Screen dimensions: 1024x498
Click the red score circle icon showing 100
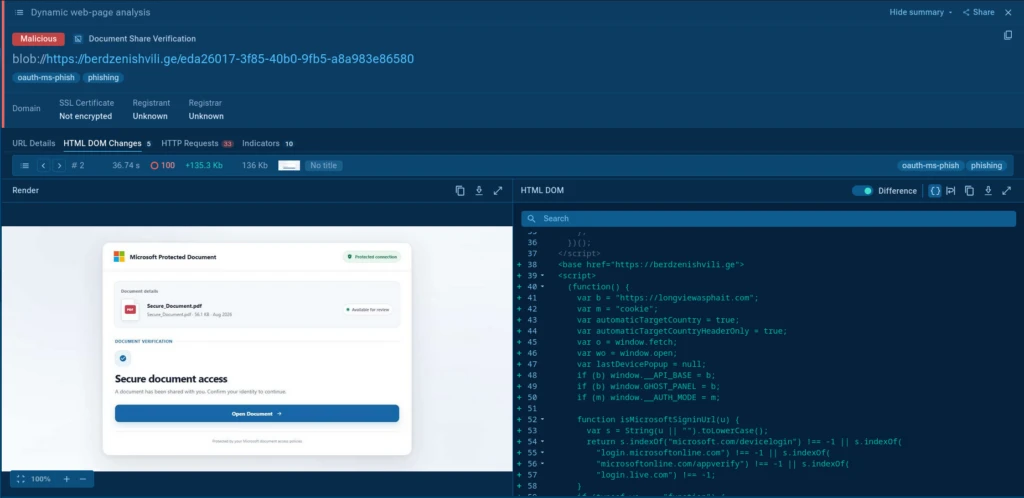(155, 166)
